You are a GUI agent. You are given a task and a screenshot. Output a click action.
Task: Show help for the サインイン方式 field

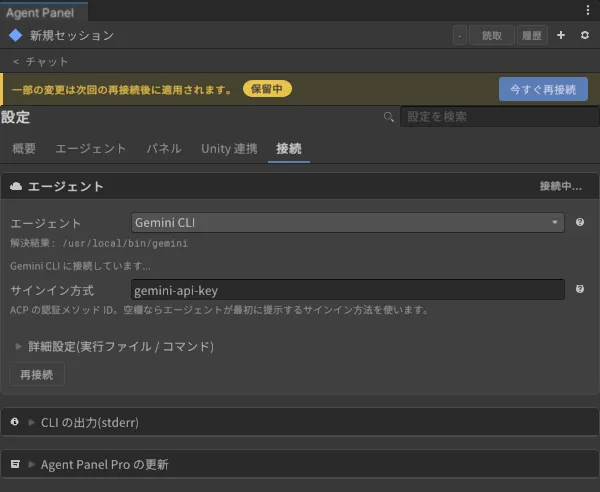pos(580,289)
